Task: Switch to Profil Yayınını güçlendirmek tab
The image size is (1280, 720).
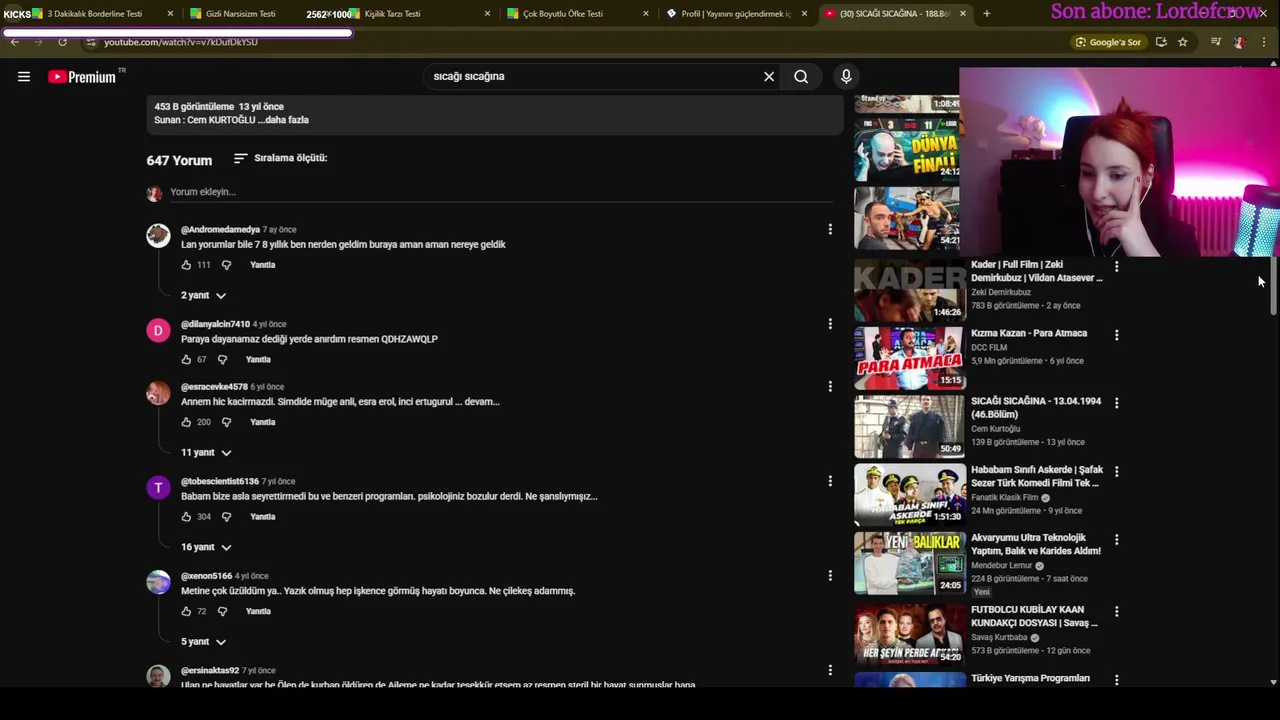Action: (x=735, y=14)
